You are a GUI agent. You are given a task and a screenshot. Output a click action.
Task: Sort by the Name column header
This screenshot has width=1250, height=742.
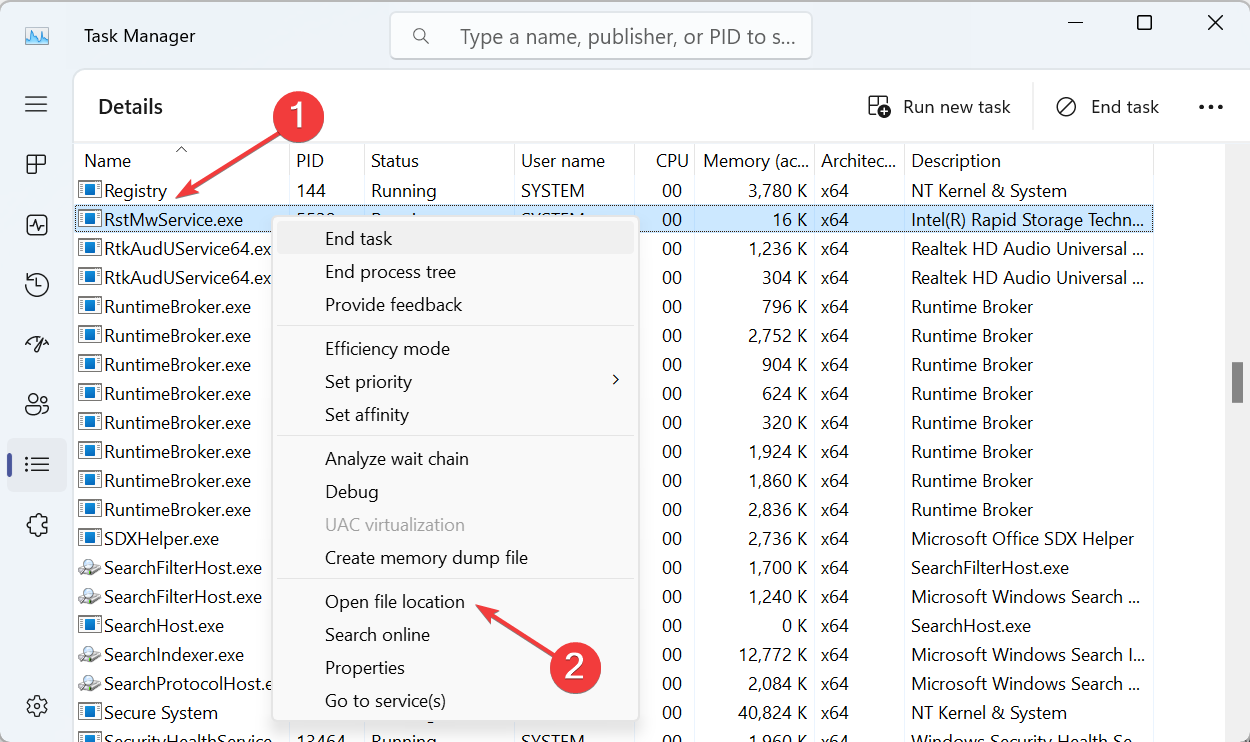pyautogui.click(x=108, y=161)
